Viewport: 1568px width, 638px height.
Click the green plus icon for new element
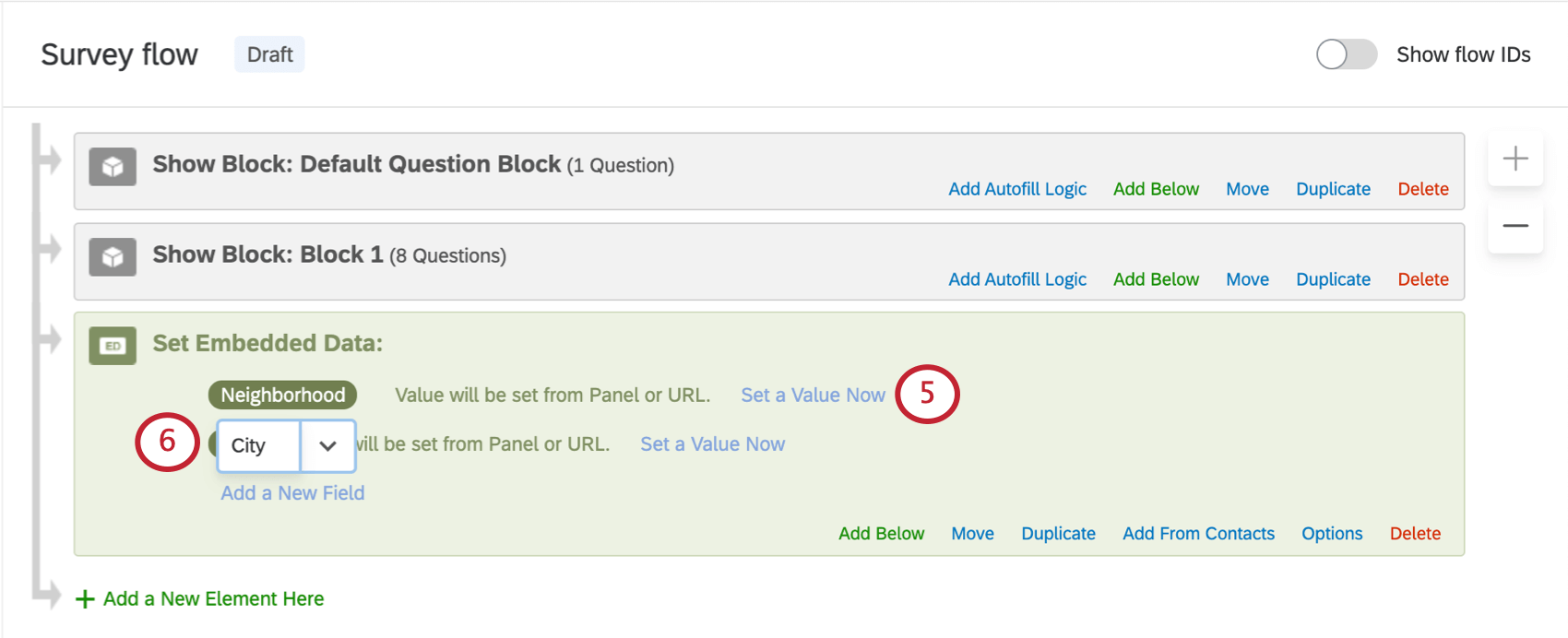pyautogui.click(x=85, y=599)
